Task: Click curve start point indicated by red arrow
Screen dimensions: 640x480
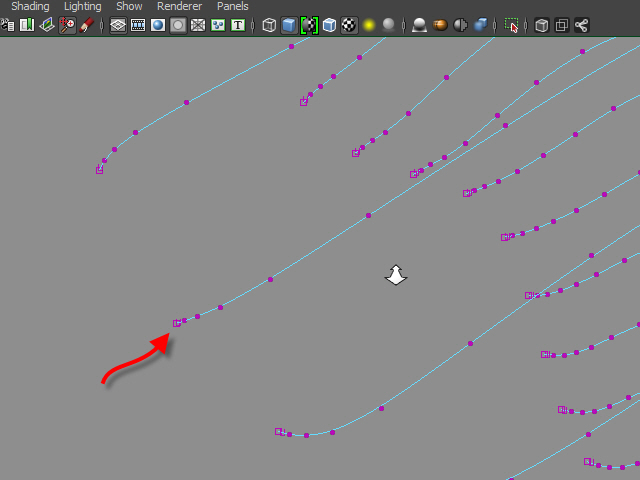Action: point(177,323)
